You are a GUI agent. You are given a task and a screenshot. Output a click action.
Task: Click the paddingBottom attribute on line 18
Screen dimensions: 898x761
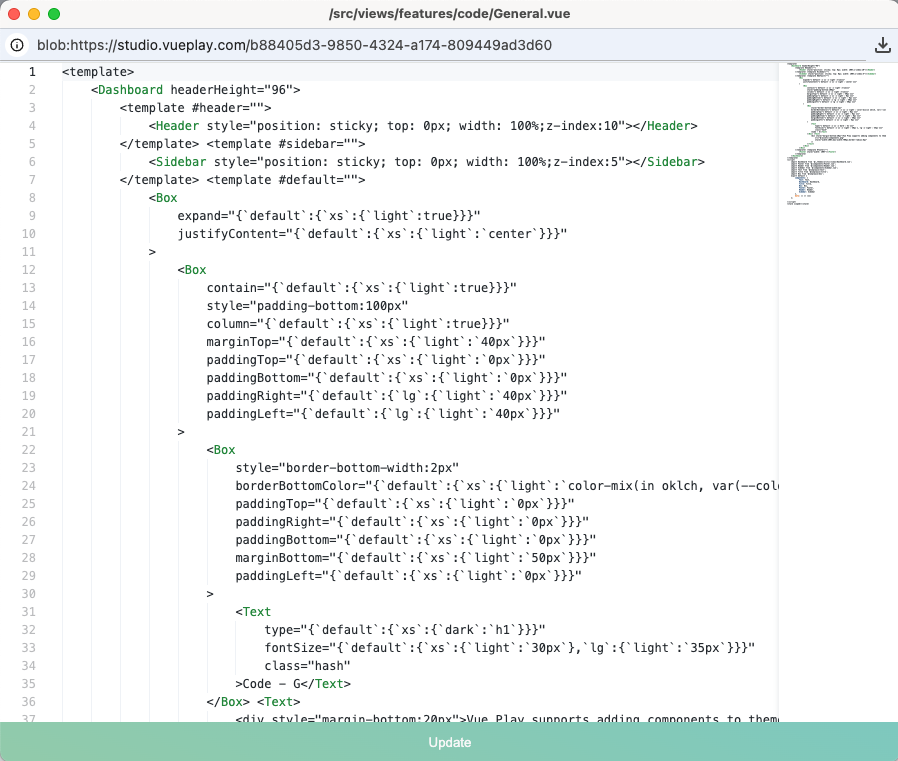click(387, 378)
